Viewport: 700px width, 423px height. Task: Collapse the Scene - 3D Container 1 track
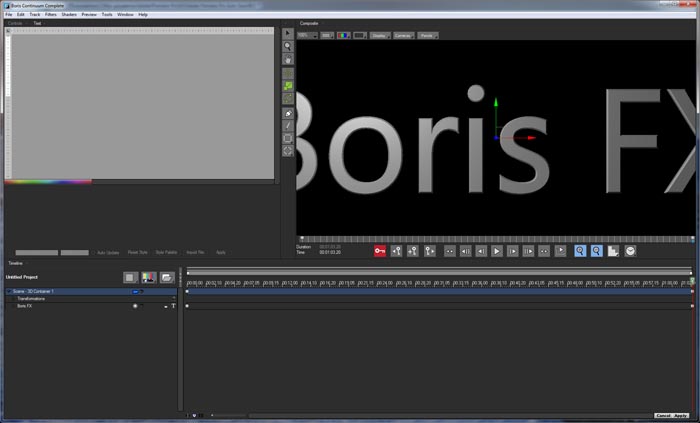(x=9, y=291)
